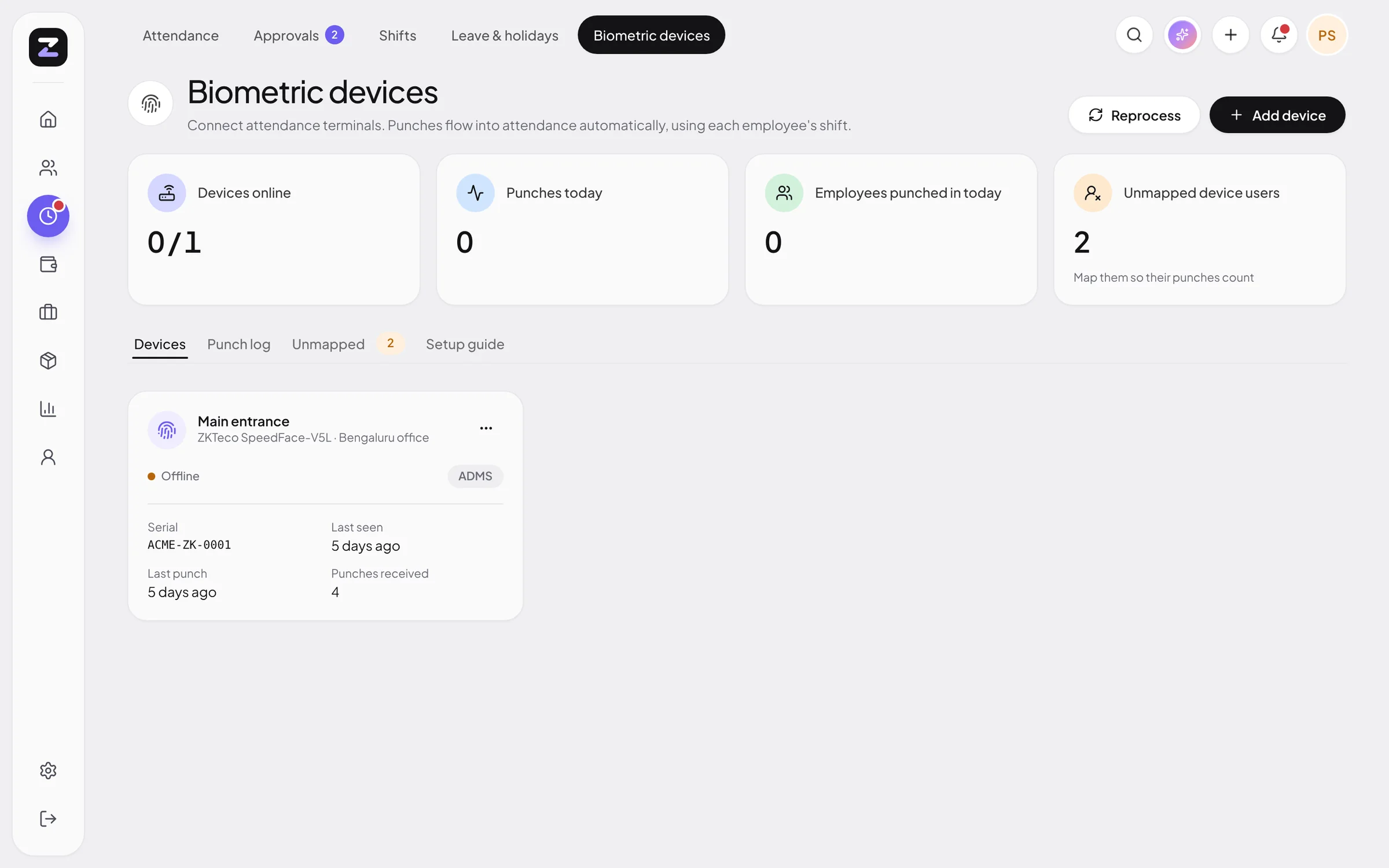Open the Z logo home in sidebar

(x=48, y=47)
